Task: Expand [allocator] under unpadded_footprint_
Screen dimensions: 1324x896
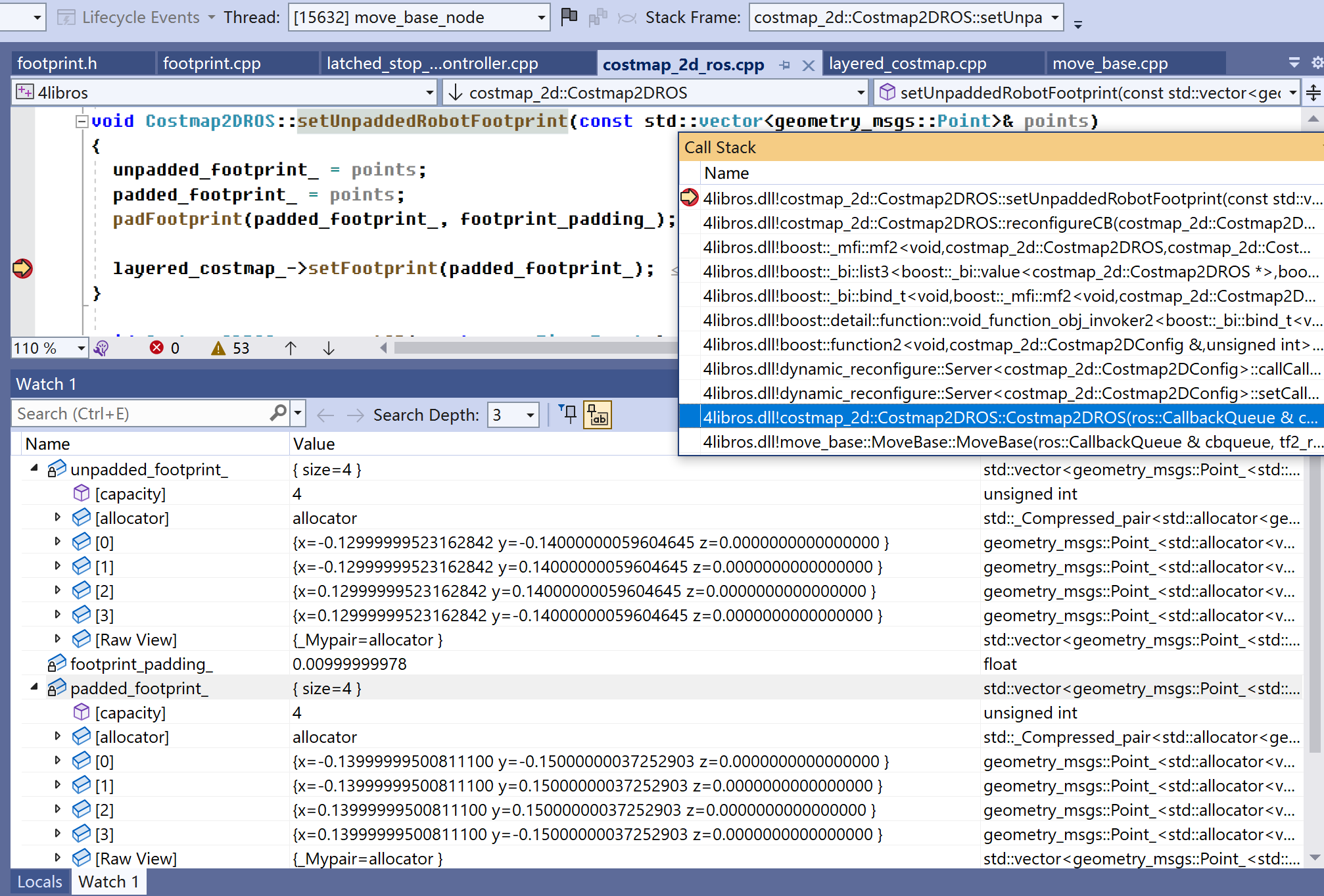Action: click(x=58, y=517)
